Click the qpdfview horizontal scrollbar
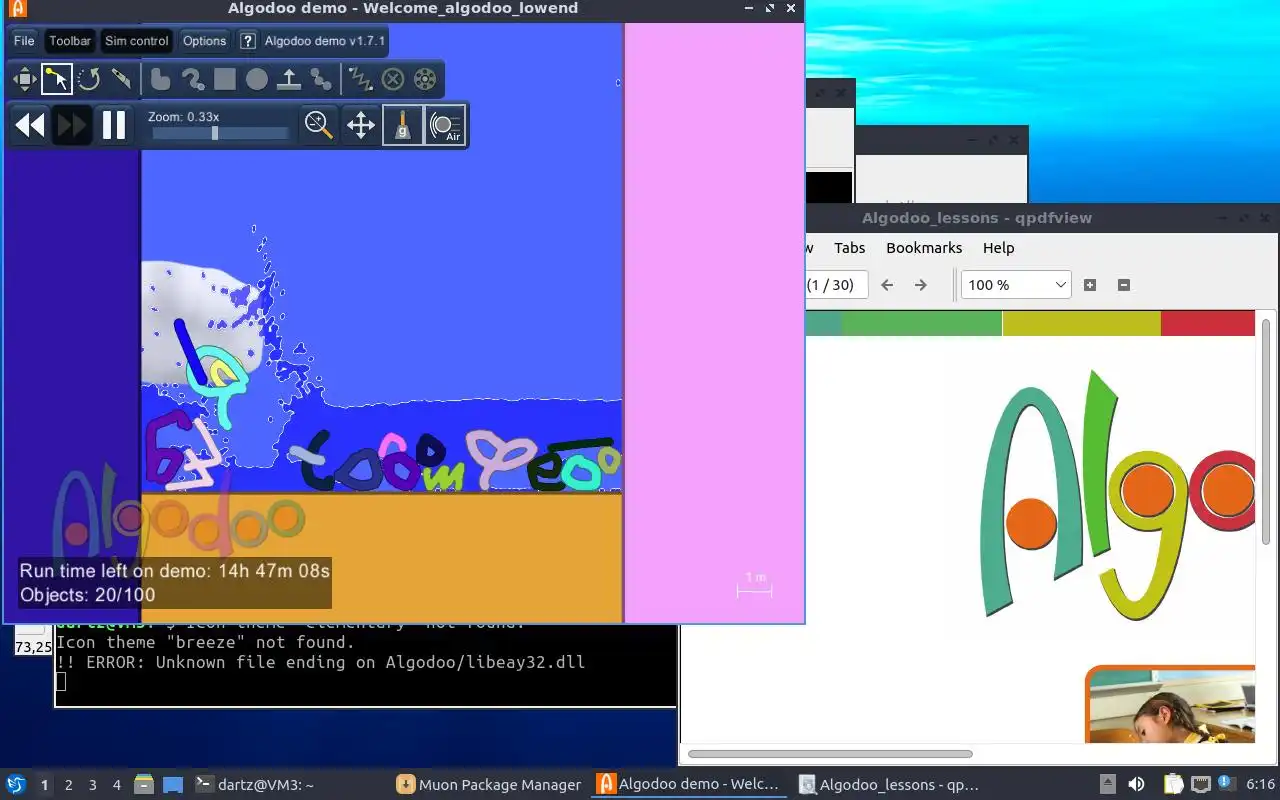Screen dimensions: 1280x800 (x=830, y=754)
